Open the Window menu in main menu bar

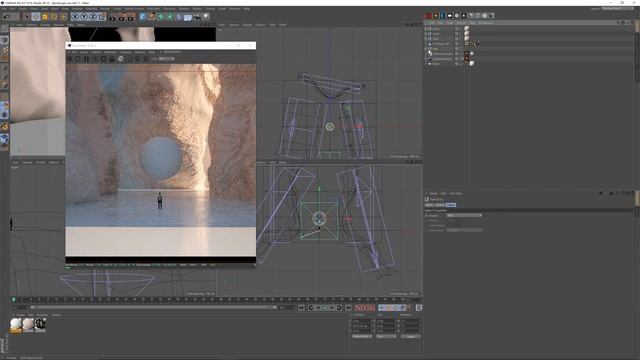coord(234,9)
